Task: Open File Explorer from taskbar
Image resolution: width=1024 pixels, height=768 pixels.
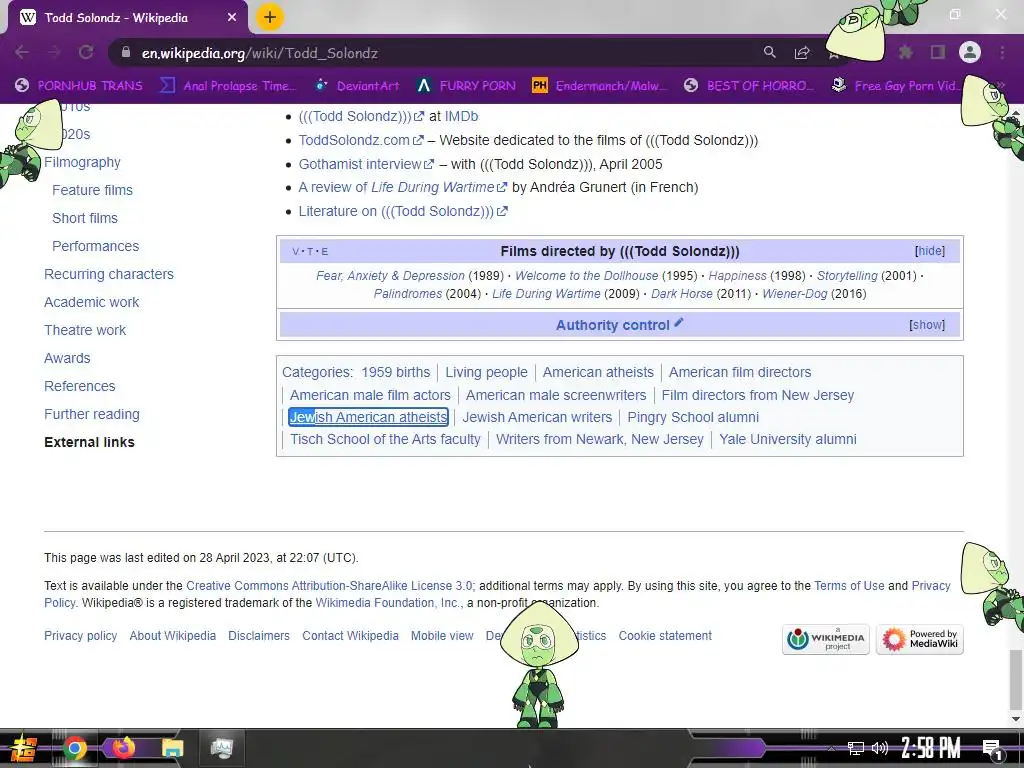Action: (172, 748)
